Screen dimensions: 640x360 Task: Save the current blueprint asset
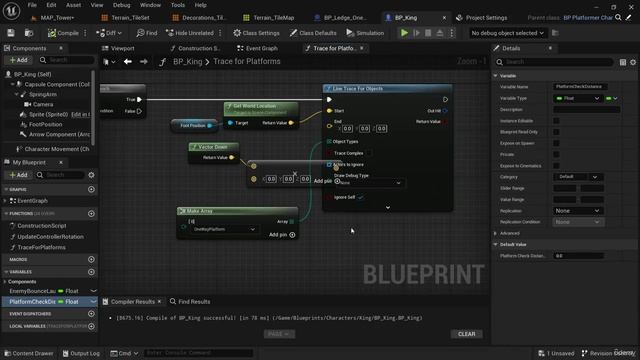(x=11, y=33)
